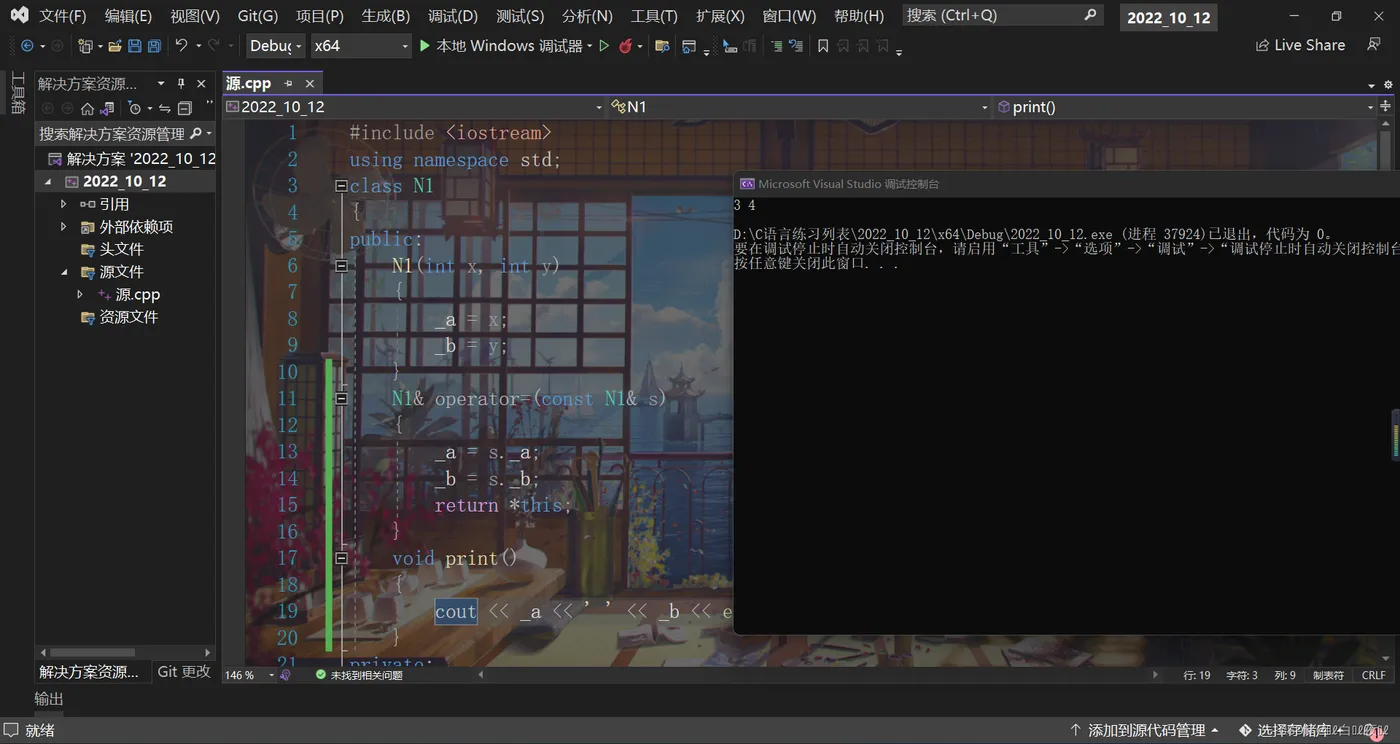Image resolution: width=1400 pixels, height=744 pixels.
Task: Pin the Solution Explorer panel
Action: [x=181, y=84]
